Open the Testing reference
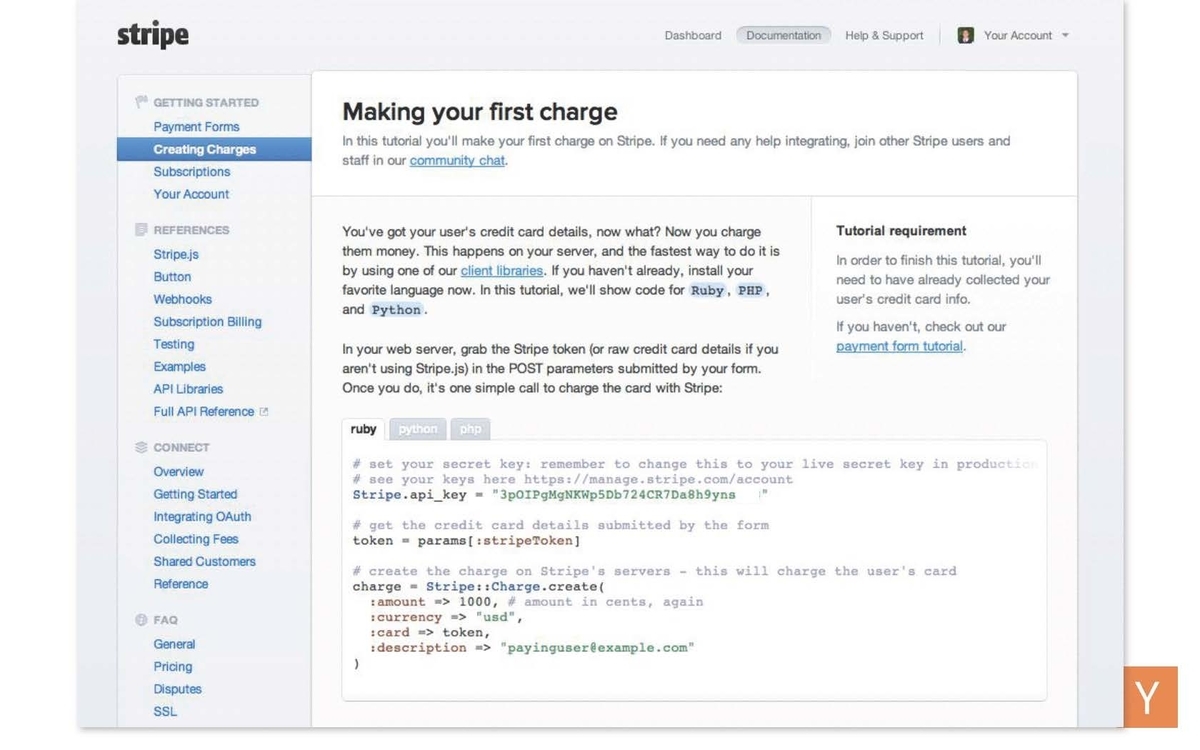1200x750 pixels. [174, 344]
